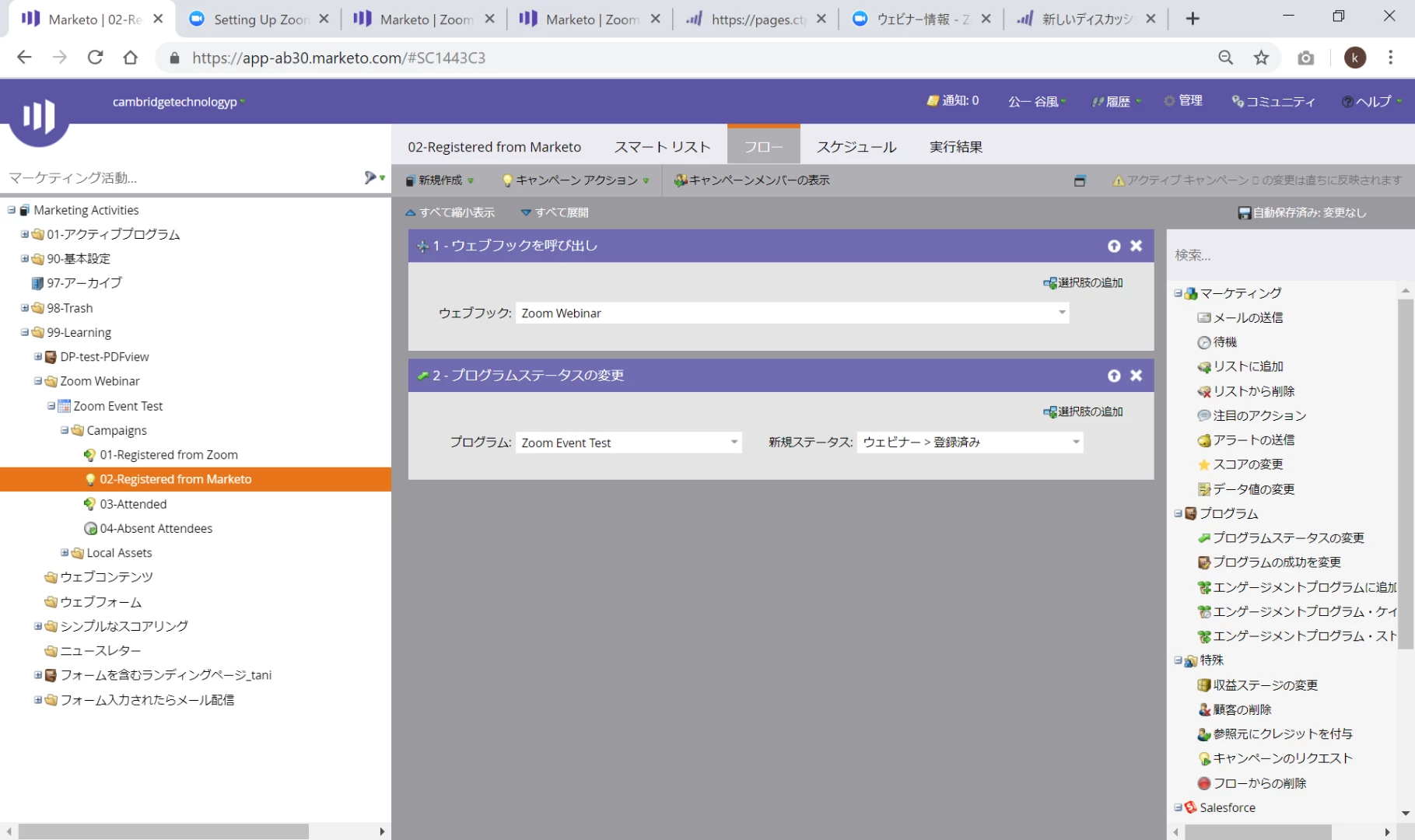Click キャンペーンメンバーの表示 button
This screenshot has height=840, width=1415.
(x=751, y=180)
